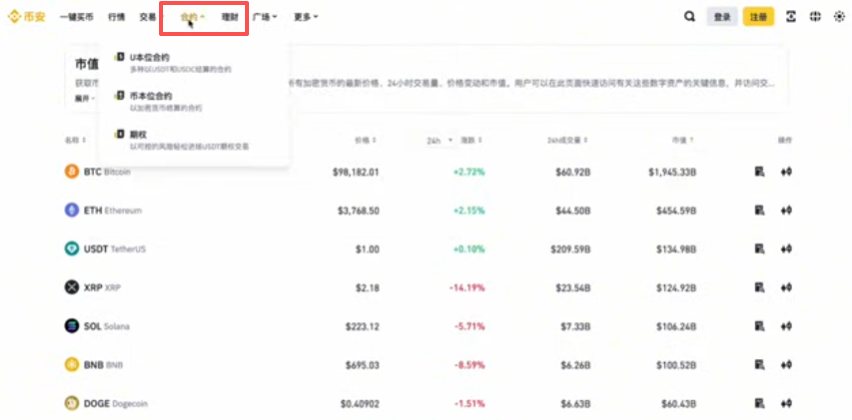Click the trade arrows icon for SOL
852x420 pixels.
coord(786,326)
